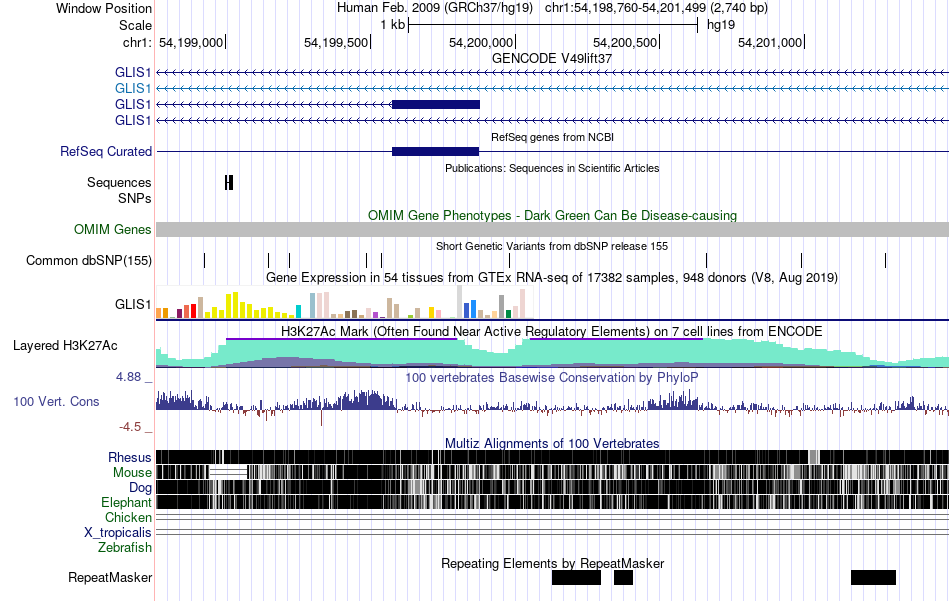Click the Zebrafish alignment row label
950x601 pixels.
coord(125,548)
